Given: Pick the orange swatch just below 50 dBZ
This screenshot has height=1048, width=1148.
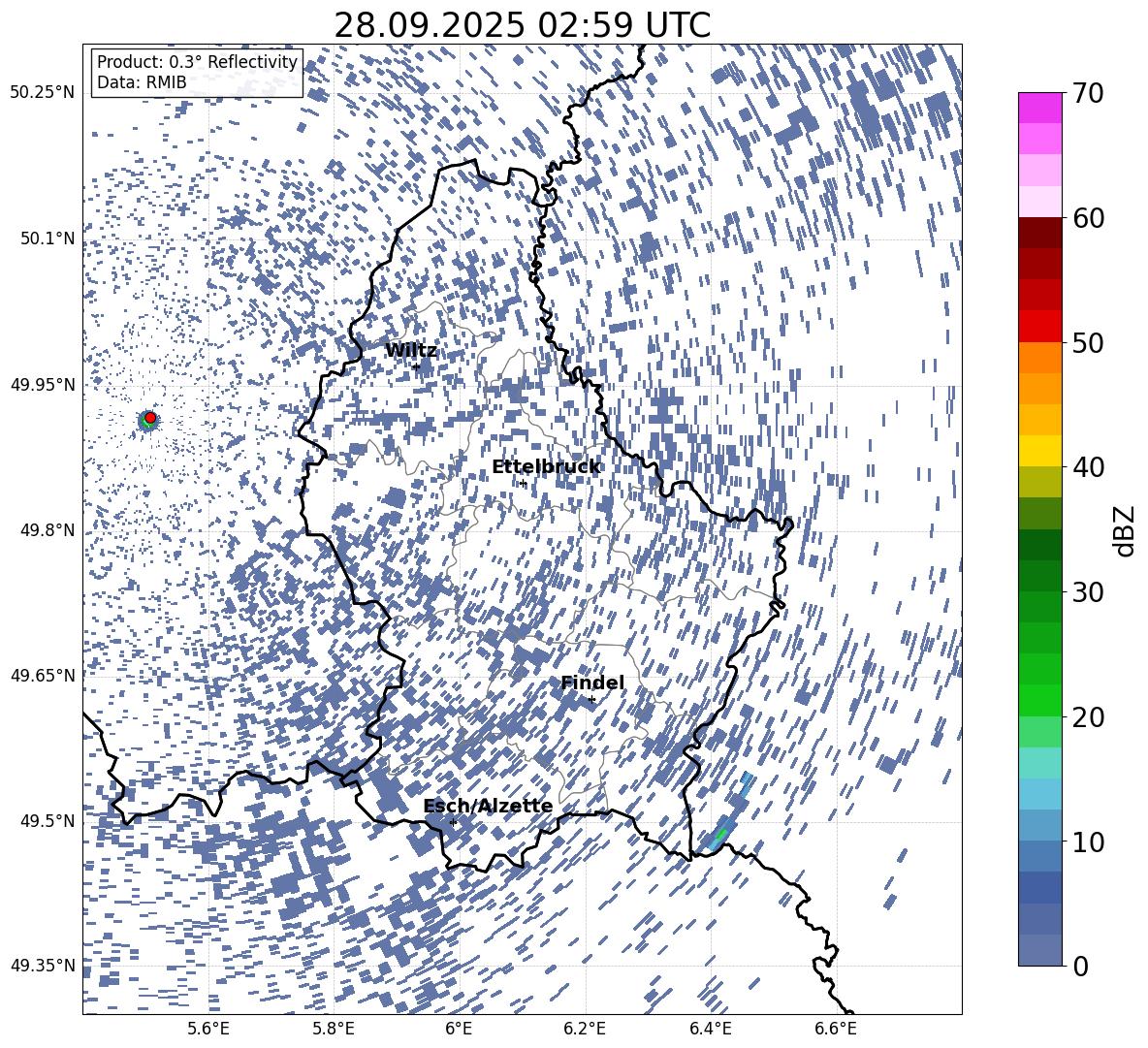Looking at the screenshot, I should [1039, 358].
